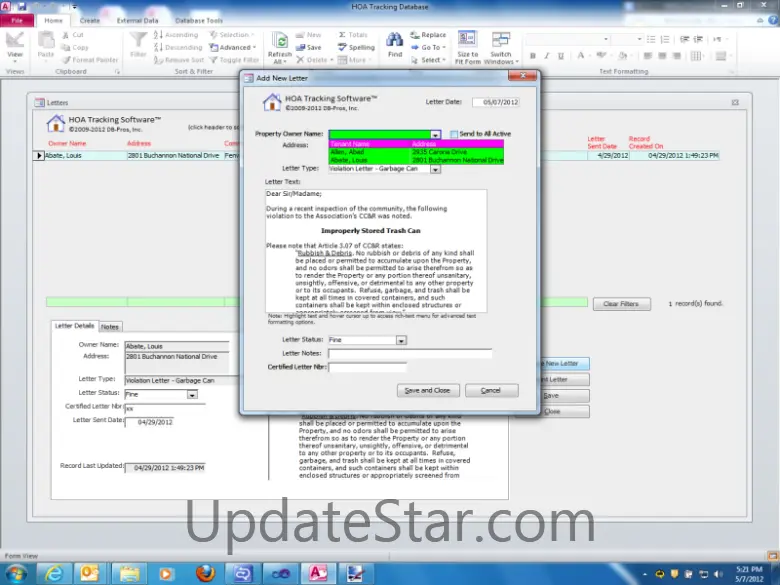
Task: Open the File tab
Action: (17, 20)
